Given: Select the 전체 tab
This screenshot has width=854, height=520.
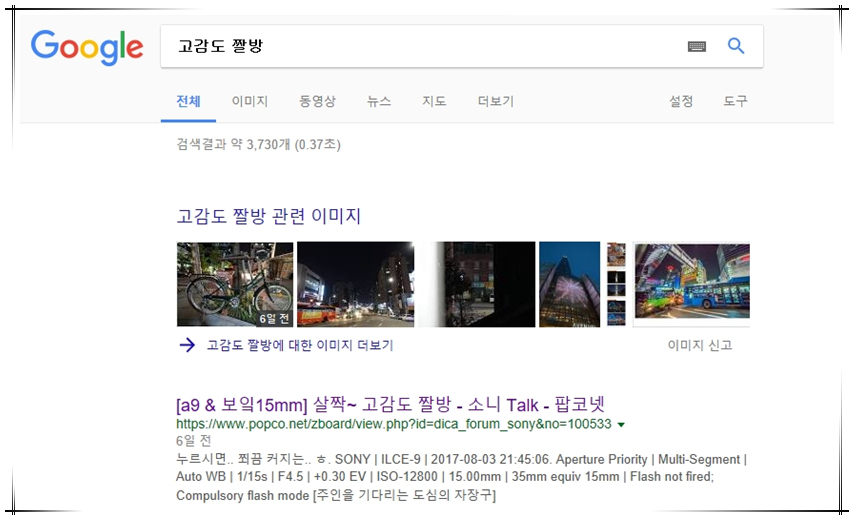Looking at the screenshot, I should (188, 101).
